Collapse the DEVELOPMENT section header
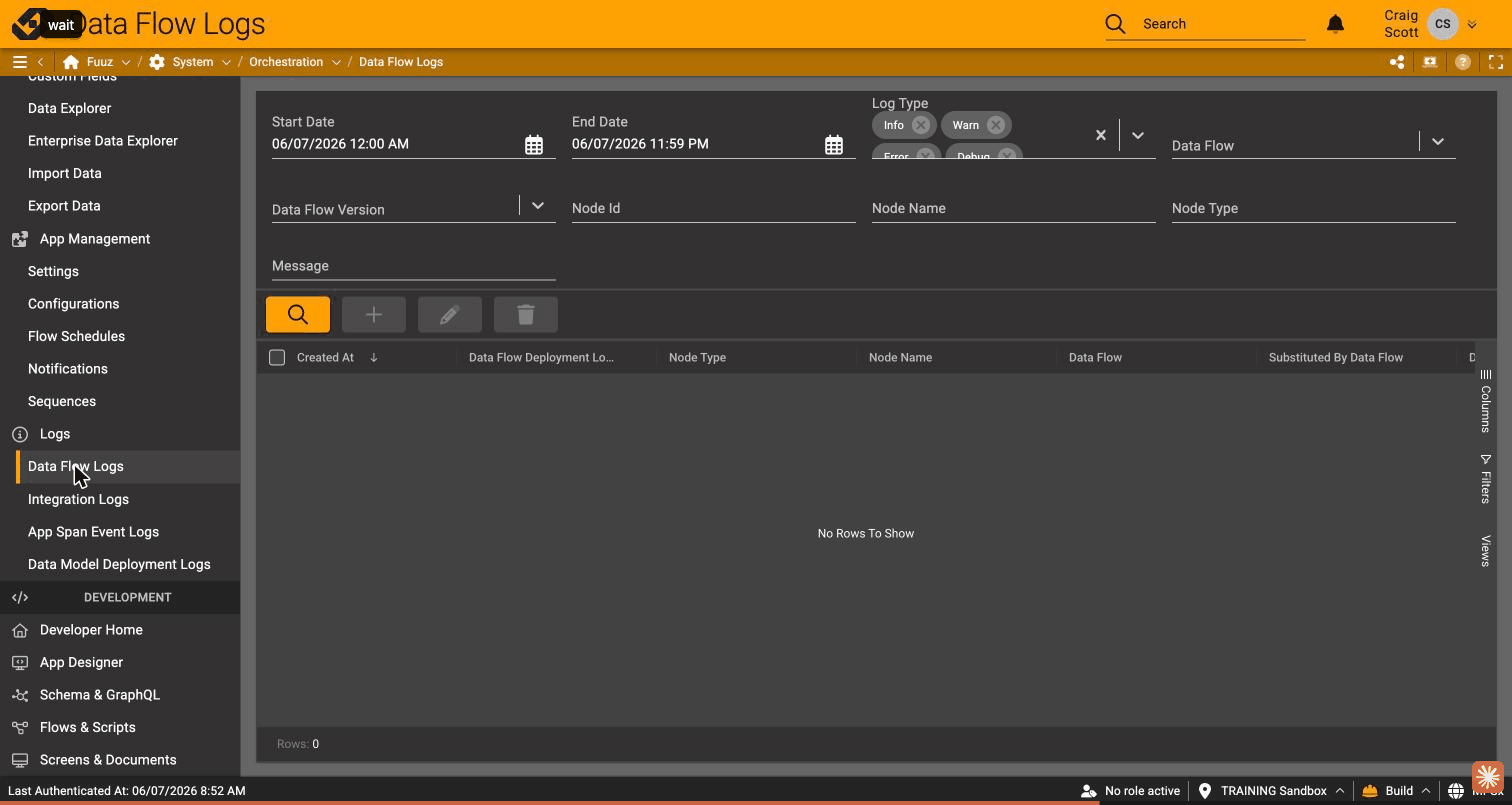Image resolution: width=1512 pixels, height=805 pixels. coord(120,597)
